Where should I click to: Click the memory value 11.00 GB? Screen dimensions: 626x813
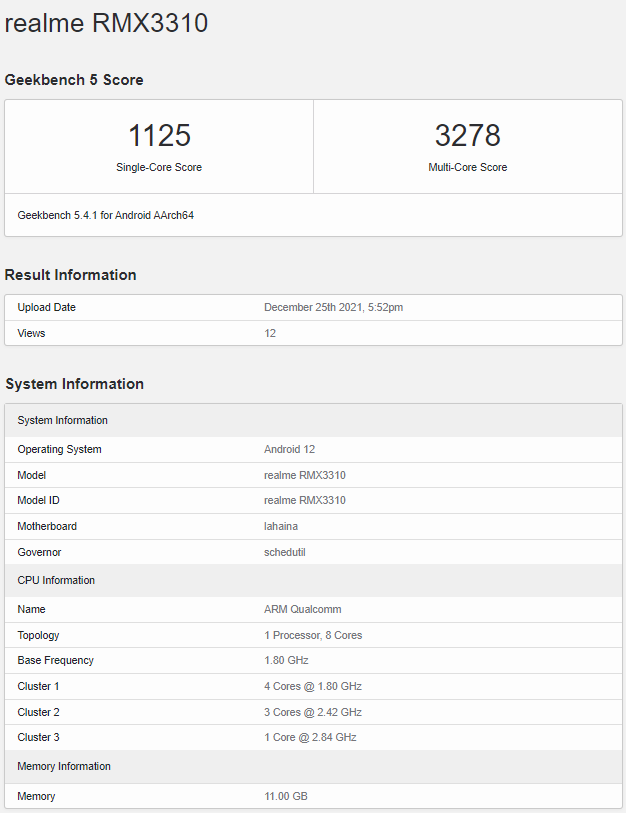click(286, 796)
